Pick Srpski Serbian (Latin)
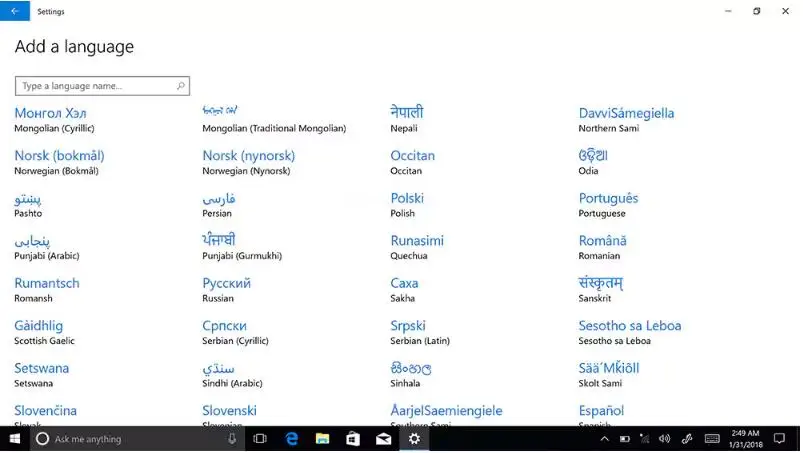803x453 pixels. click(x=420, y=332)
